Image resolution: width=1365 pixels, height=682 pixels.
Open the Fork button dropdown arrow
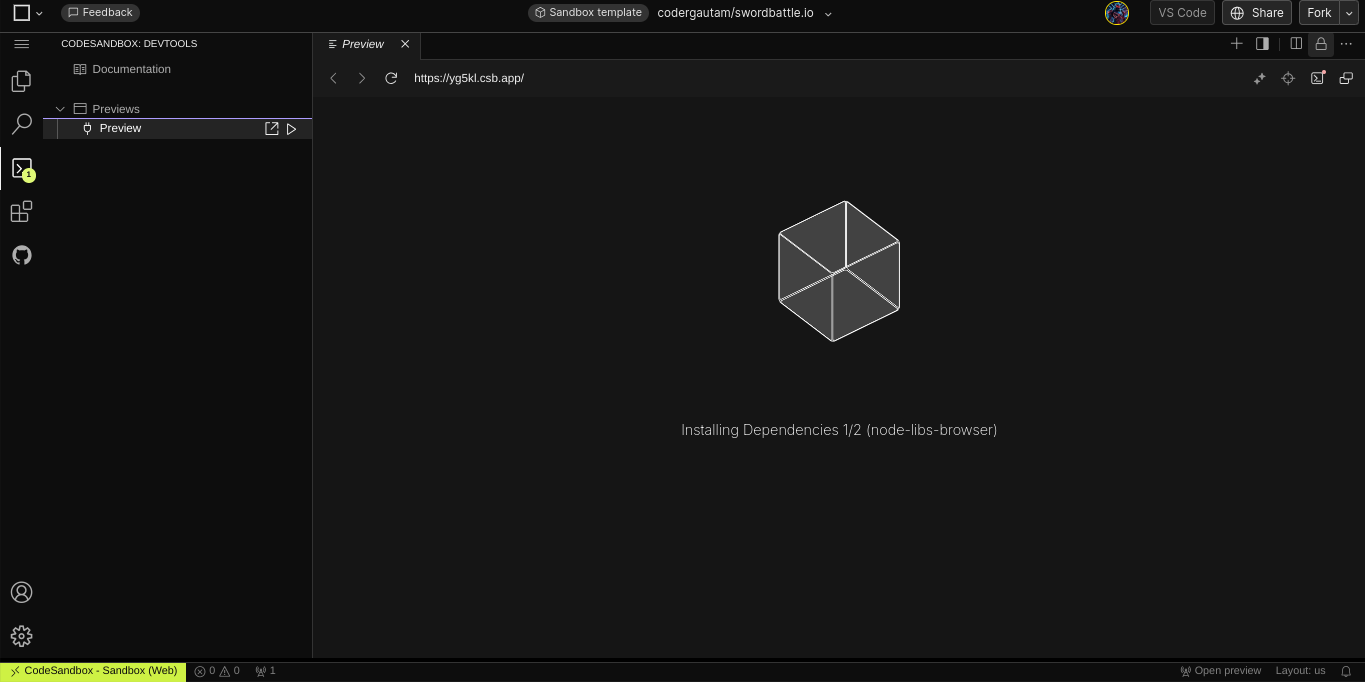click(1349, 13)
